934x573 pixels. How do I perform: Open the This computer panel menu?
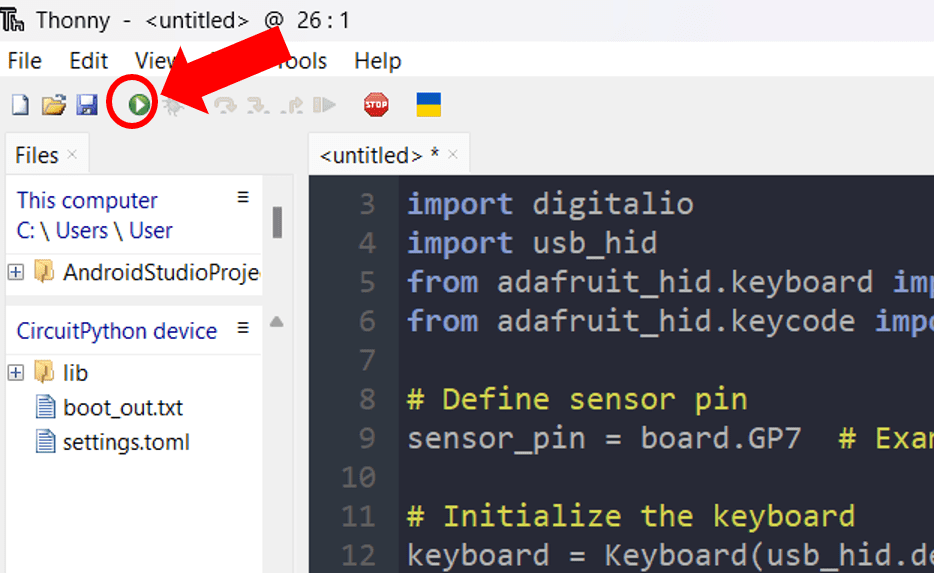[242, 198]
